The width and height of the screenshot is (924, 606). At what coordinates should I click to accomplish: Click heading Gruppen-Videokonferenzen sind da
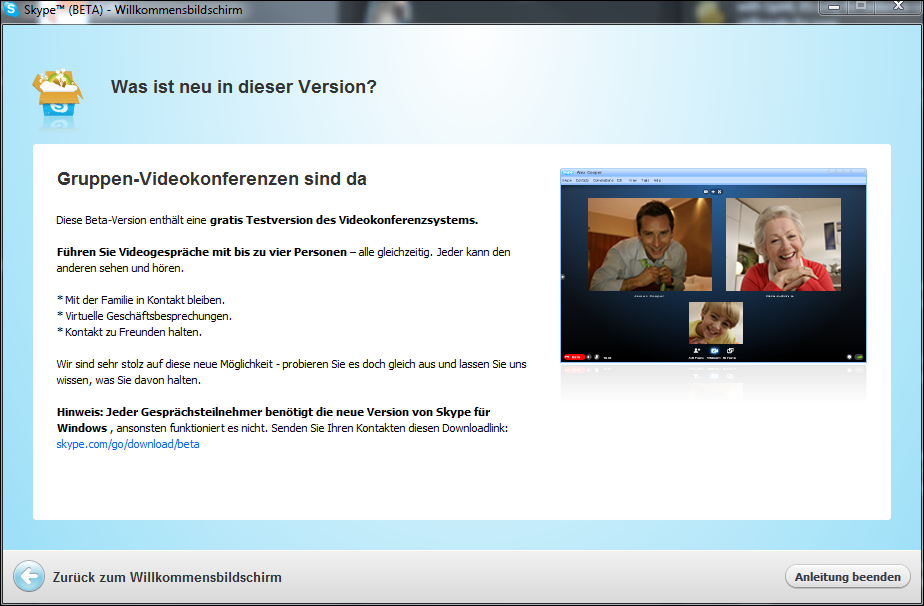212,179
